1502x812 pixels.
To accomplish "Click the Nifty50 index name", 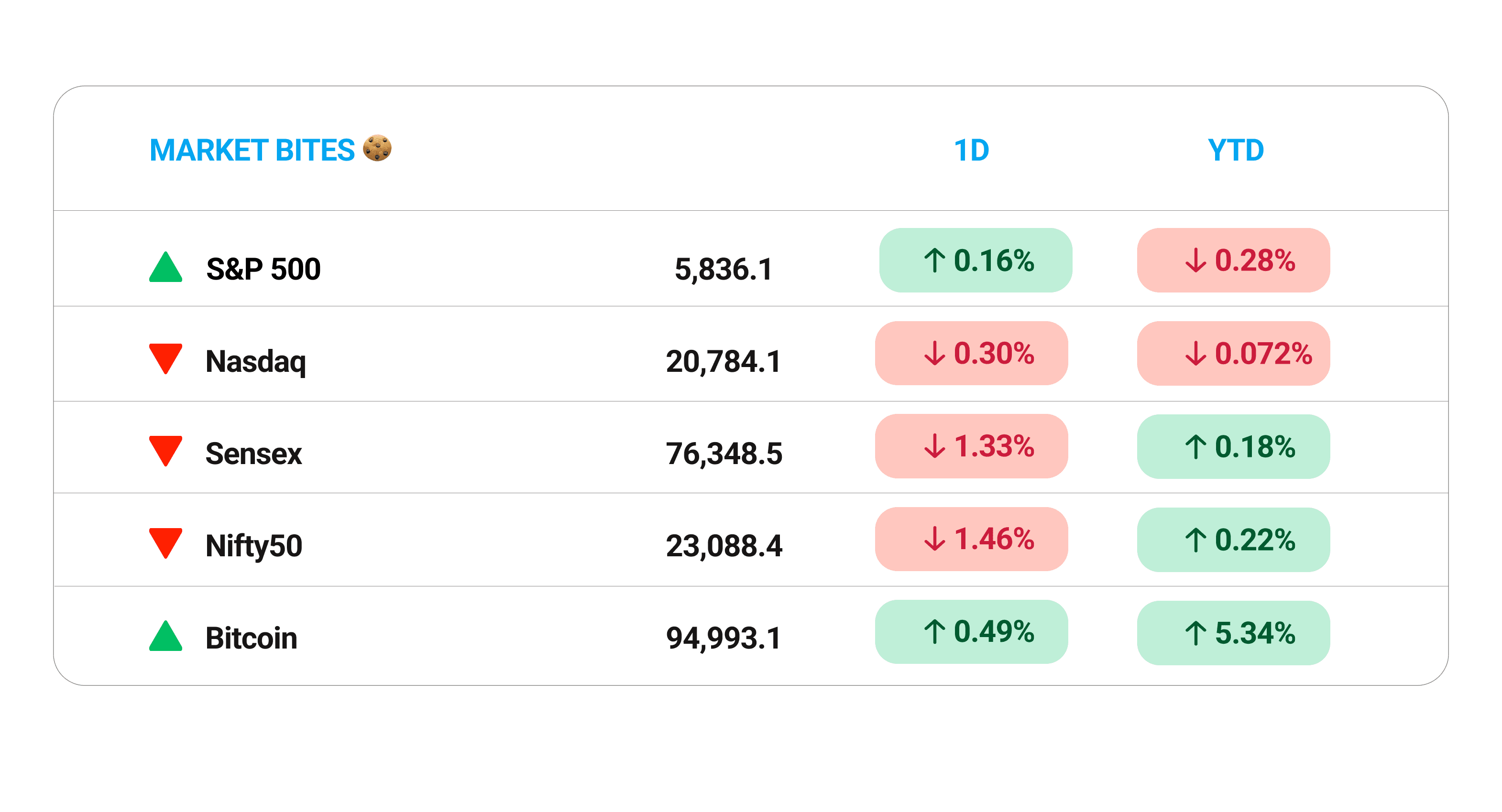I will click(253, 546).
